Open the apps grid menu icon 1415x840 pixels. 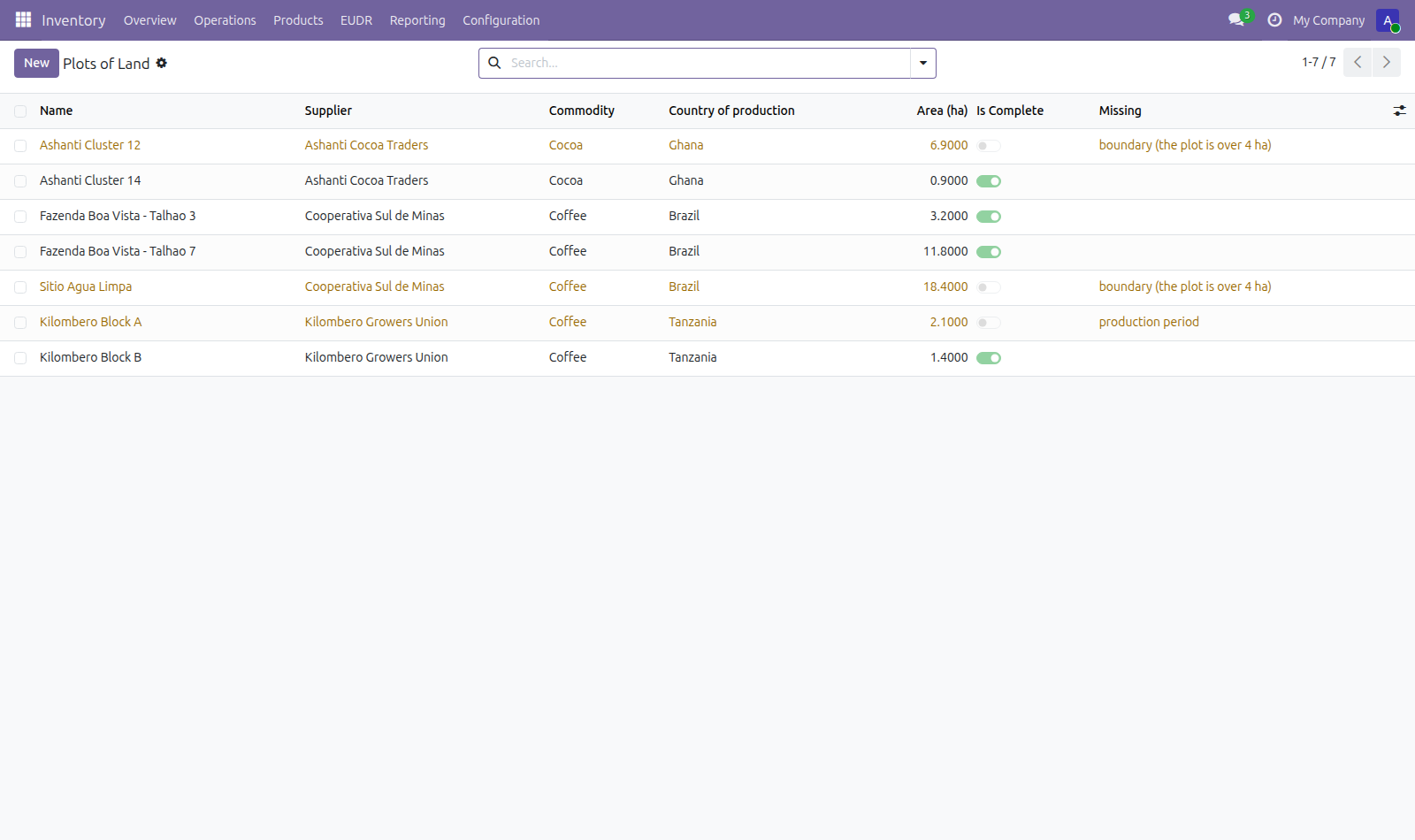(x=23, y=19)
